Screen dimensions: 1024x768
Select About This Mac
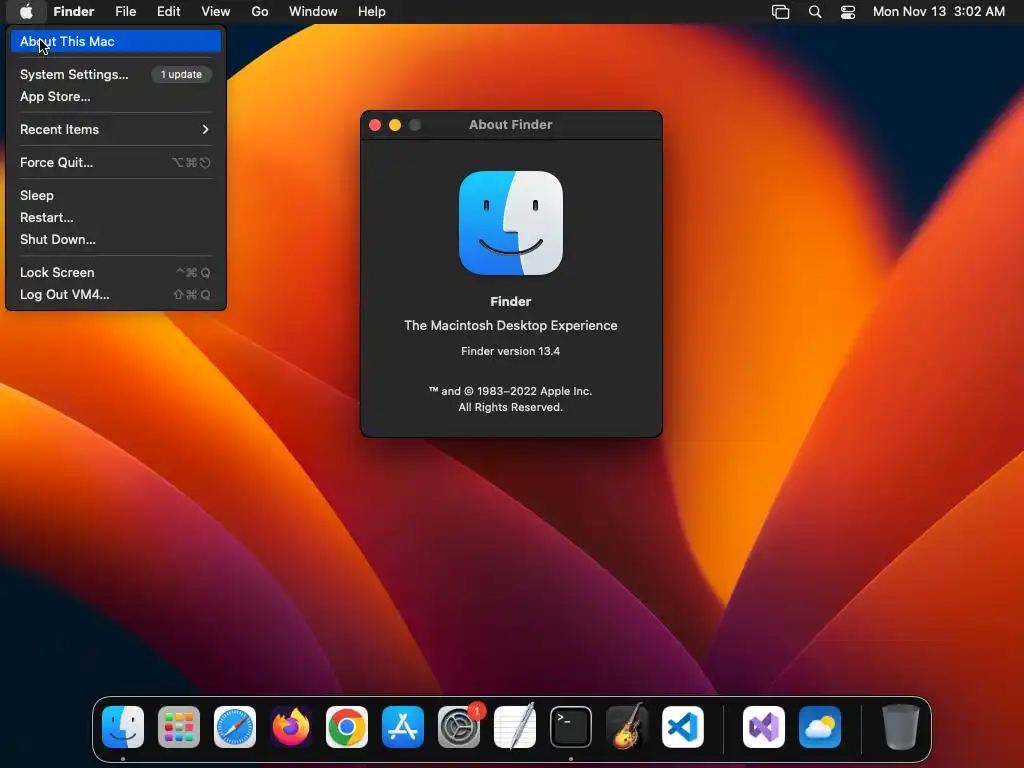[x=116, y=41]
